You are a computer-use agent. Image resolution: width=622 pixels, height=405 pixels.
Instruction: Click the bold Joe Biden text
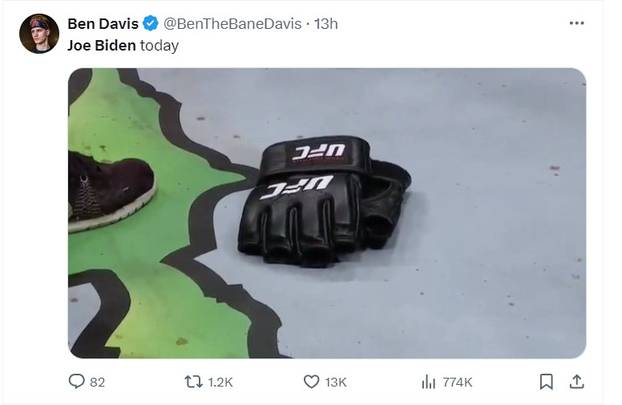(102, 45)
